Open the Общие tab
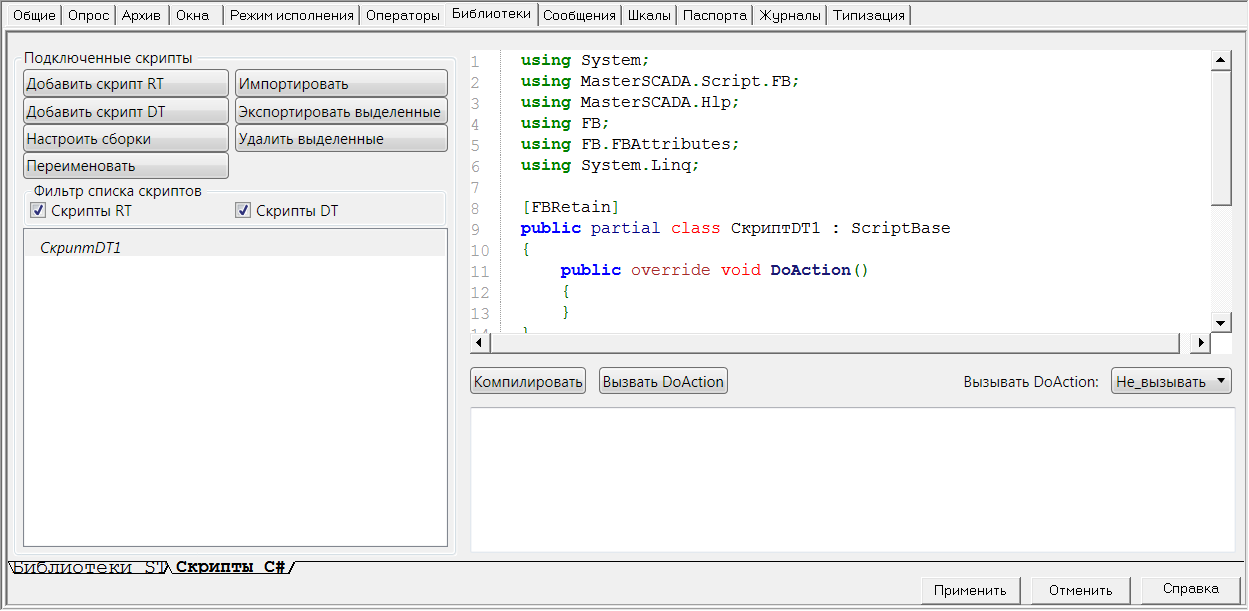The image size is (1249, 611). pos(34,15)
